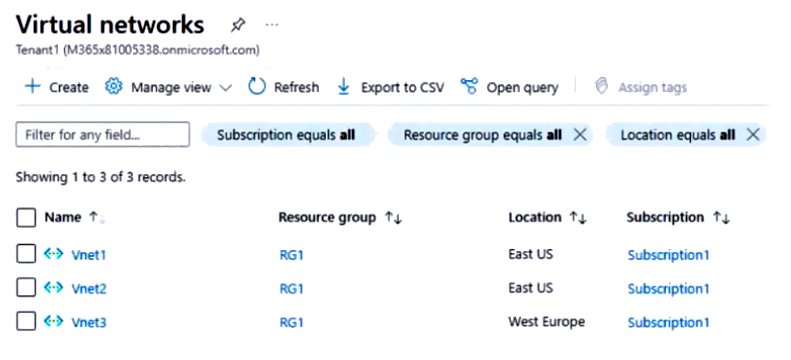This screenshot has width=791, height=360.
Task: Open the ellipsis more options menu
Action: pyautogui.click(x=272, y=25)
